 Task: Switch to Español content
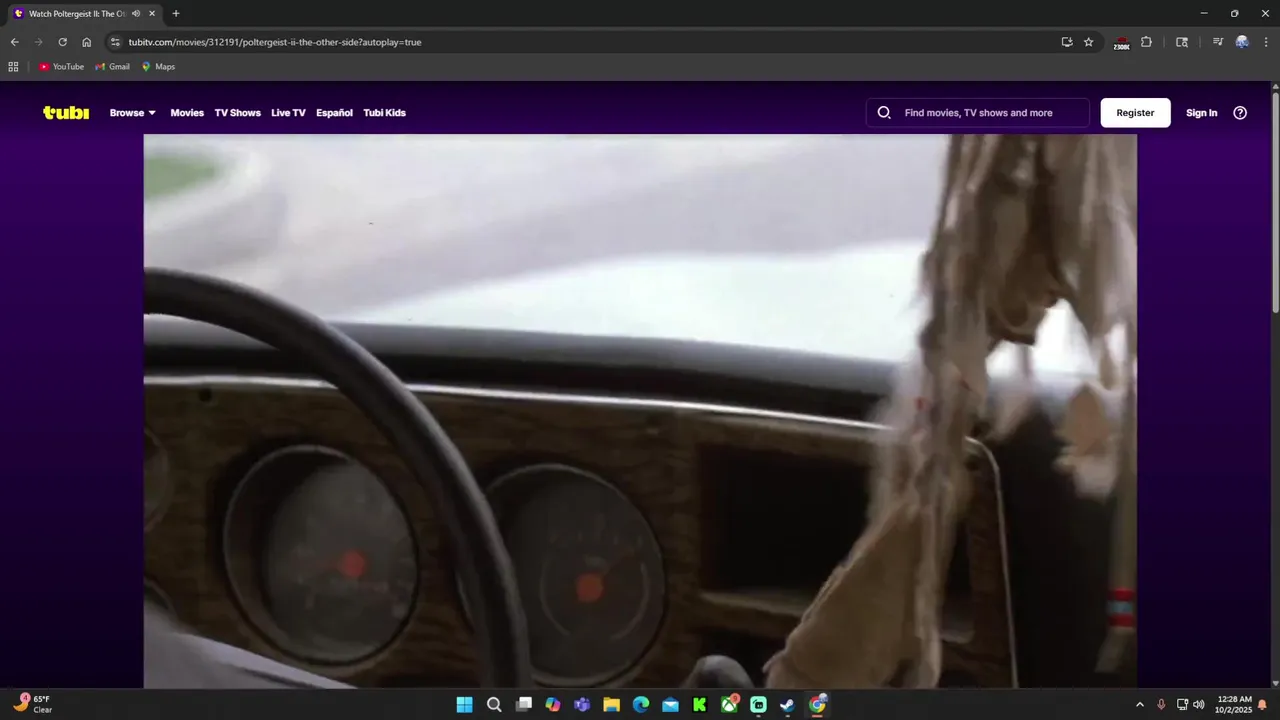pos(334,113)
